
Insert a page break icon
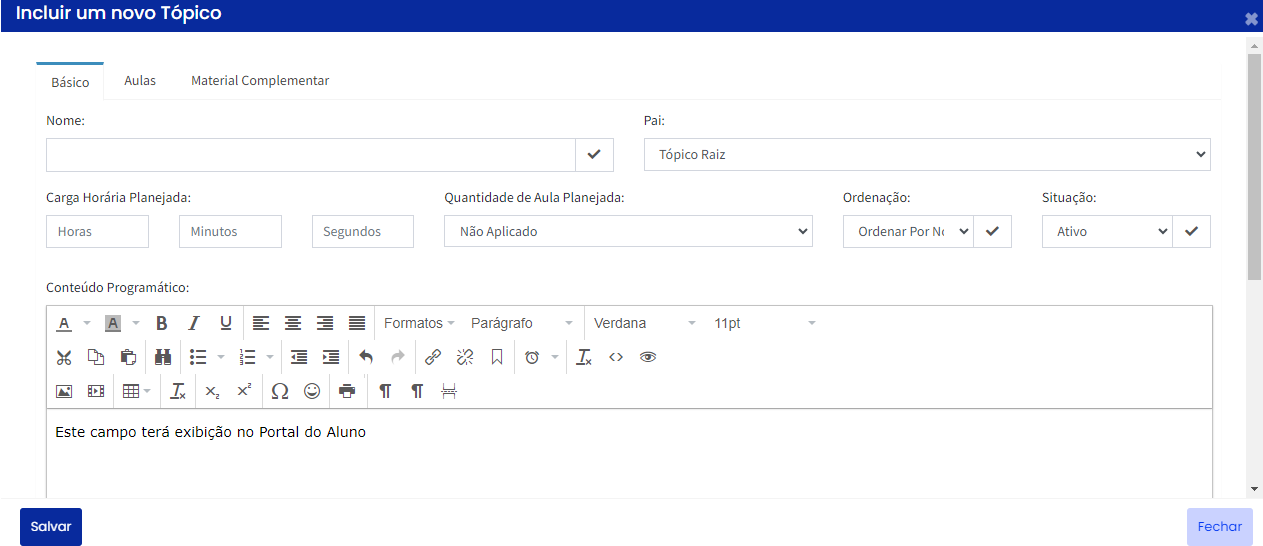pos(449,391)
